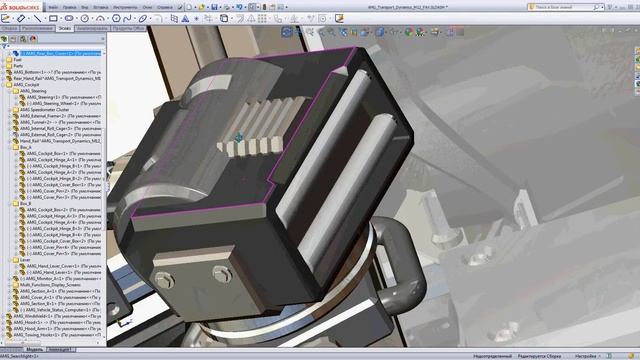Screen dimensions: 640x360
Task: Click the Open document icon
Action: [202, 7]
